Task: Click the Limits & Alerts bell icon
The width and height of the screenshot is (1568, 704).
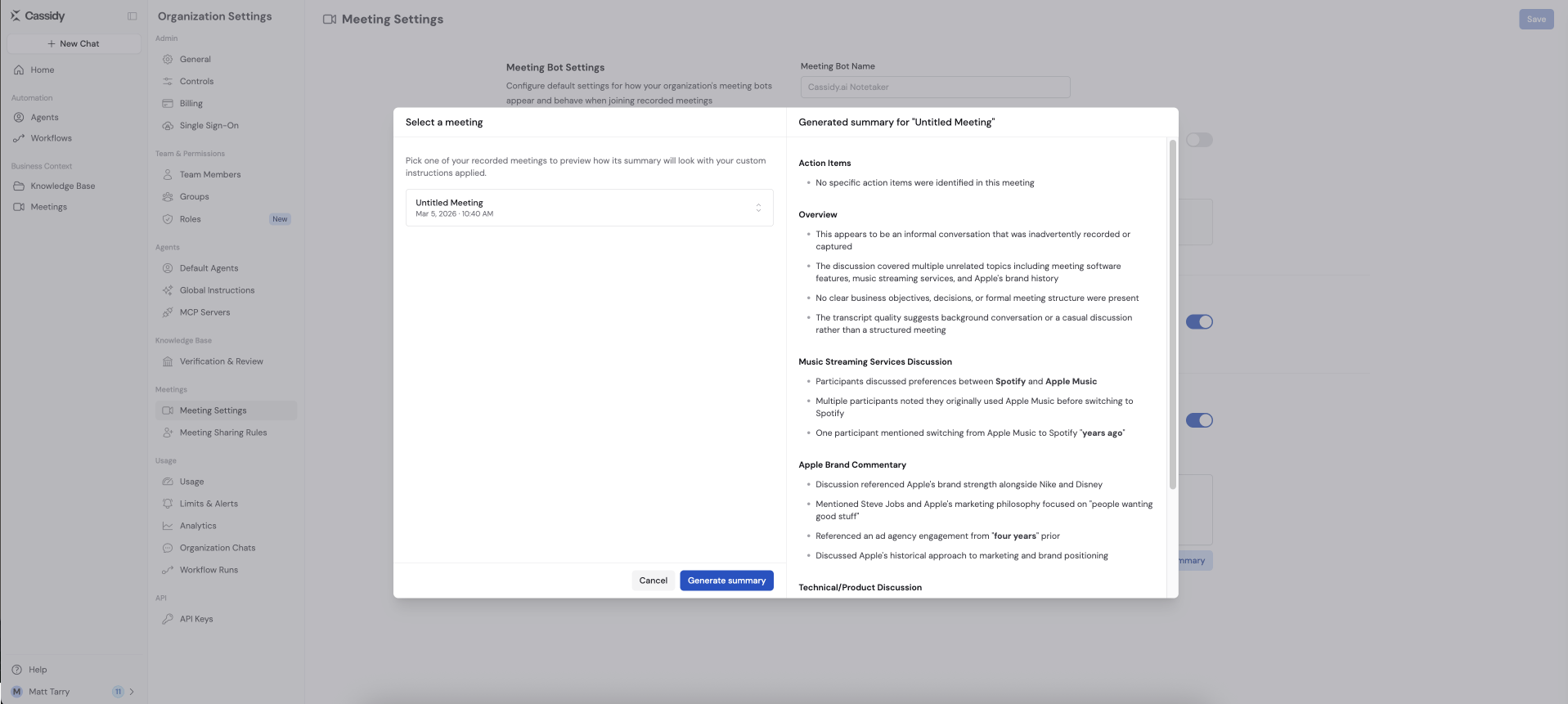Action: (168, 504)
